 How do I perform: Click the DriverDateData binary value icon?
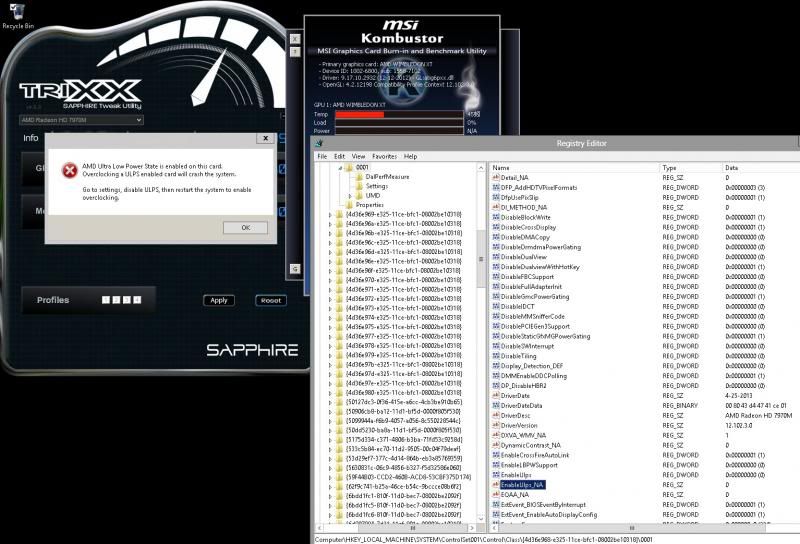tap(495, 405)
